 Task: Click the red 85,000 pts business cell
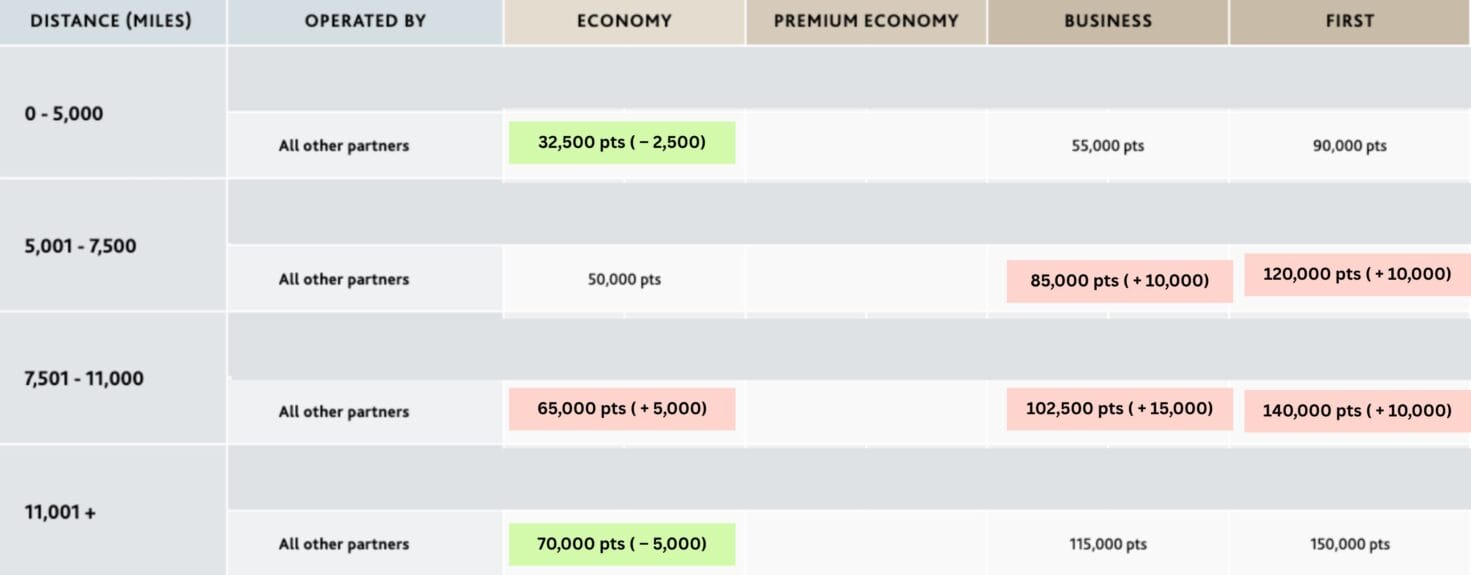[1119, 282]
